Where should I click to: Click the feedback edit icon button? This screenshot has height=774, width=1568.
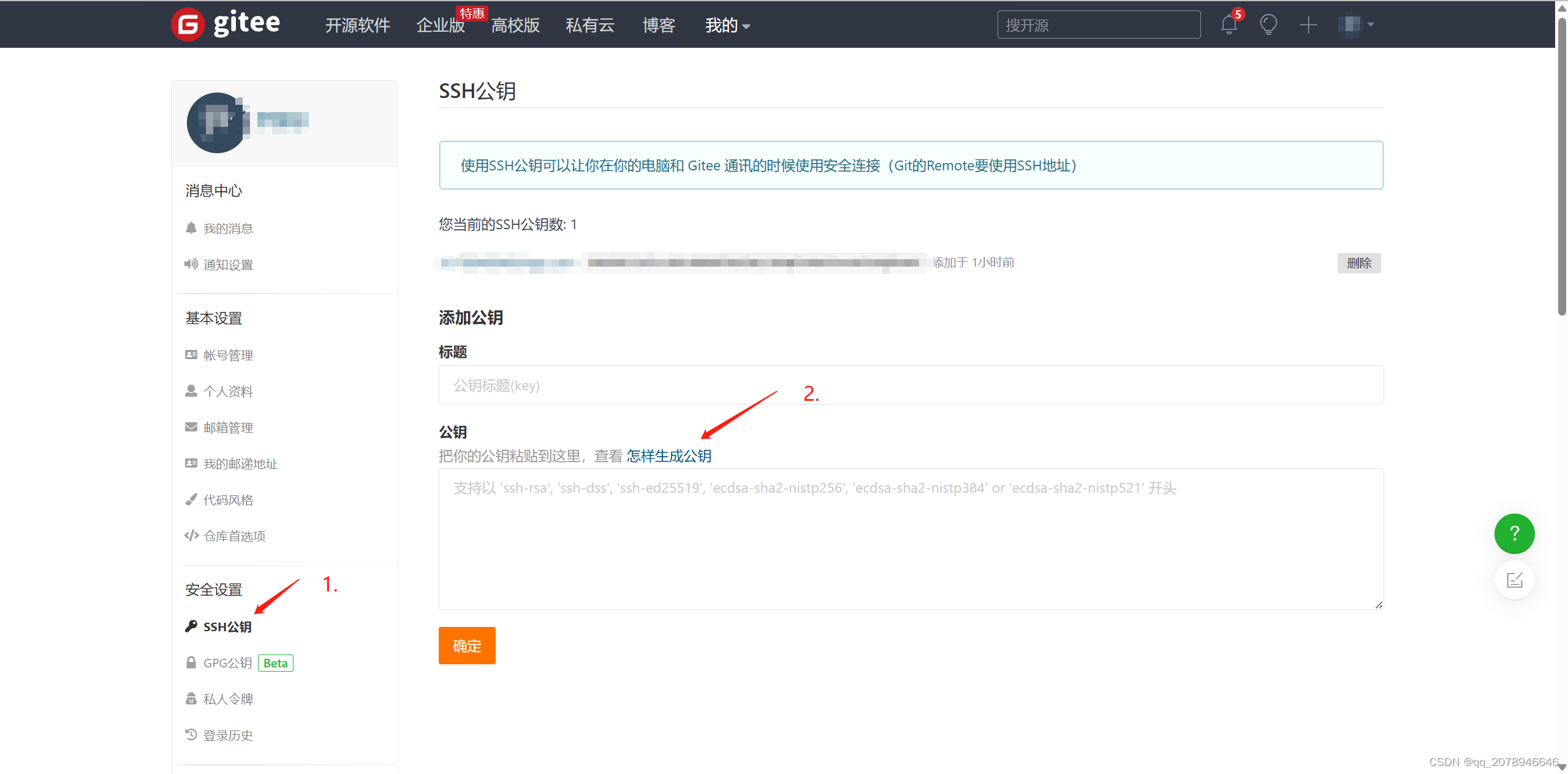[x=1513, y=580]
